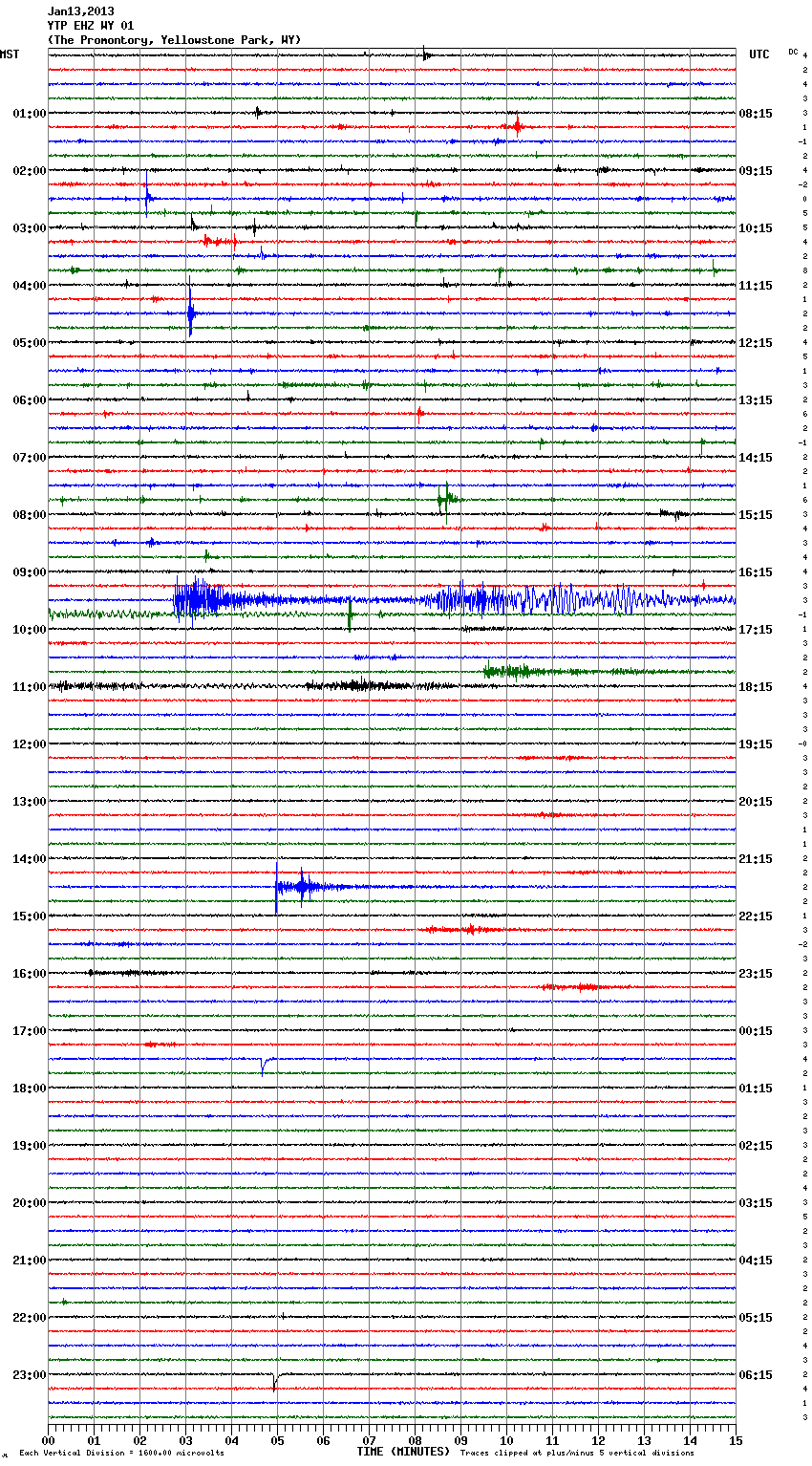The width and height of the screenshot is (812, 1466).
Task: Click the 03:15 UTC time label
Action: click(x=756, y=1203)
